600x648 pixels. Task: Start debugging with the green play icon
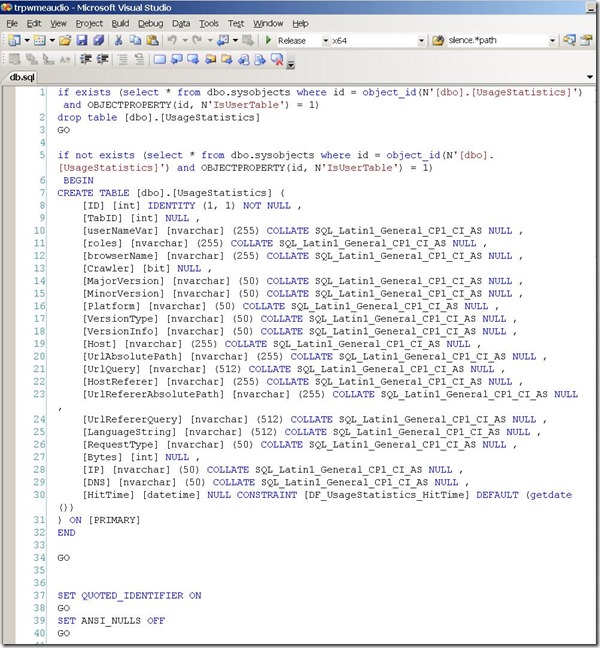(268, 40)
